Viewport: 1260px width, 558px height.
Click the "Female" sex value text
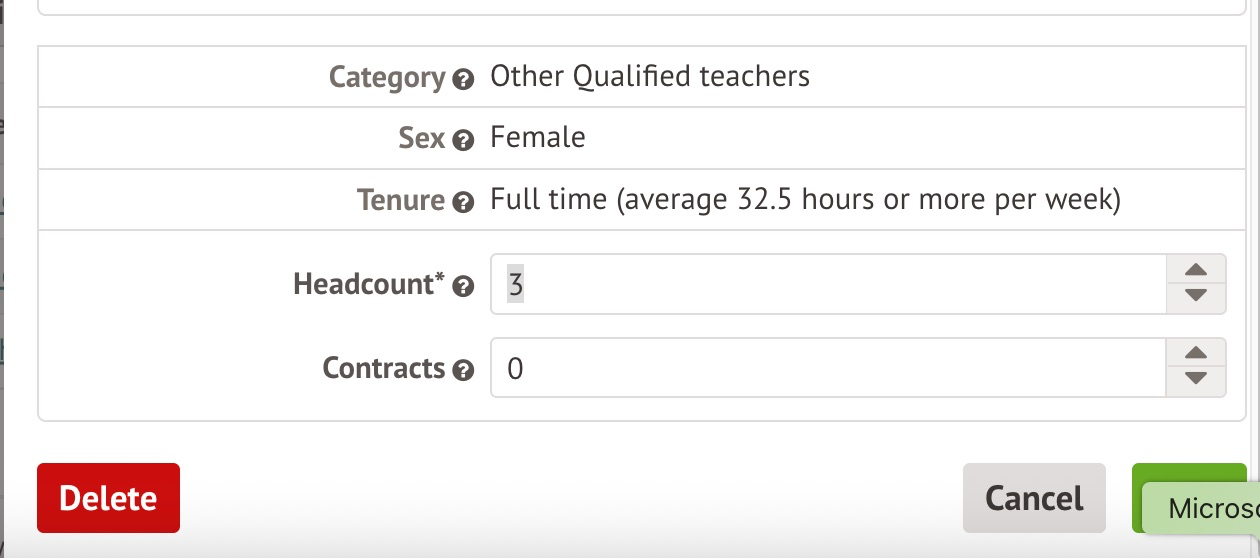coord(538,138)
